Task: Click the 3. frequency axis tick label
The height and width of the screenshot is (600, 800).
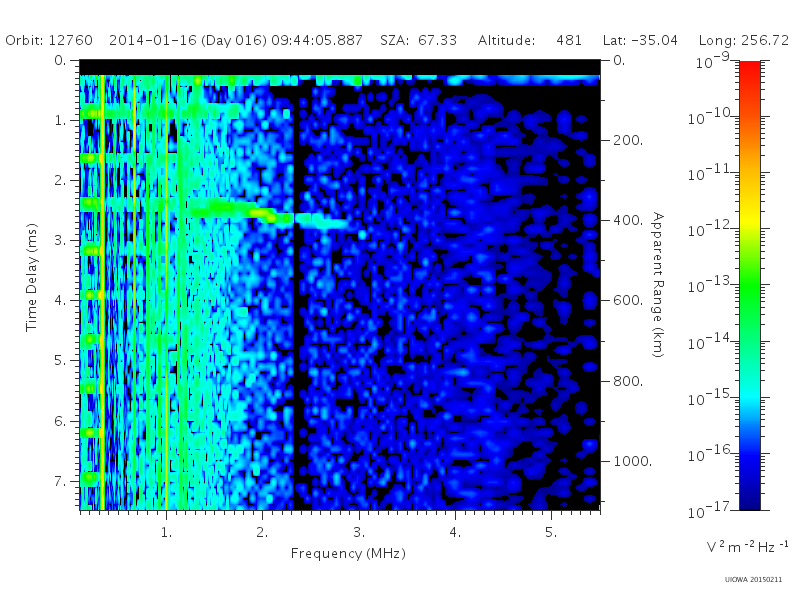Action: coord(359,533)
